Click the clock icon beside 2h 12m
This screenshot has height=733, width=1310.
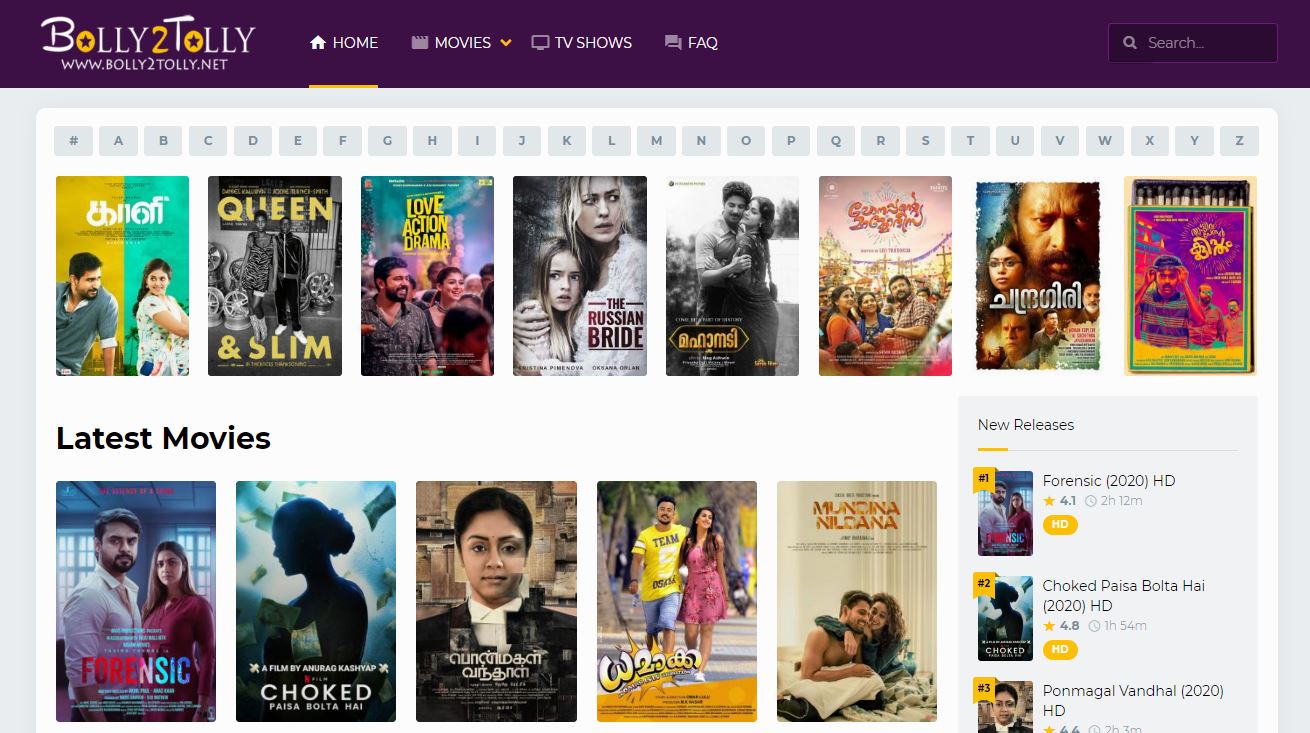[1091, 501]
